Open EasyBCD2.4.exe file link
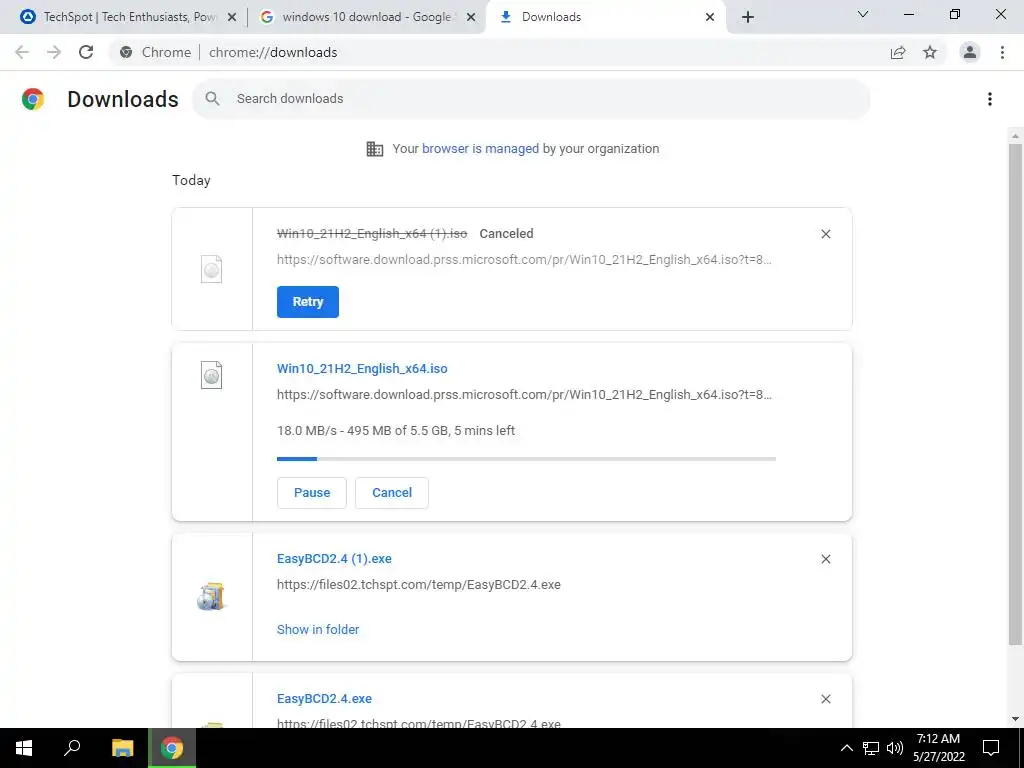Screen dimensions: 1024x768 pyautogui.click(x=325, y=699)
